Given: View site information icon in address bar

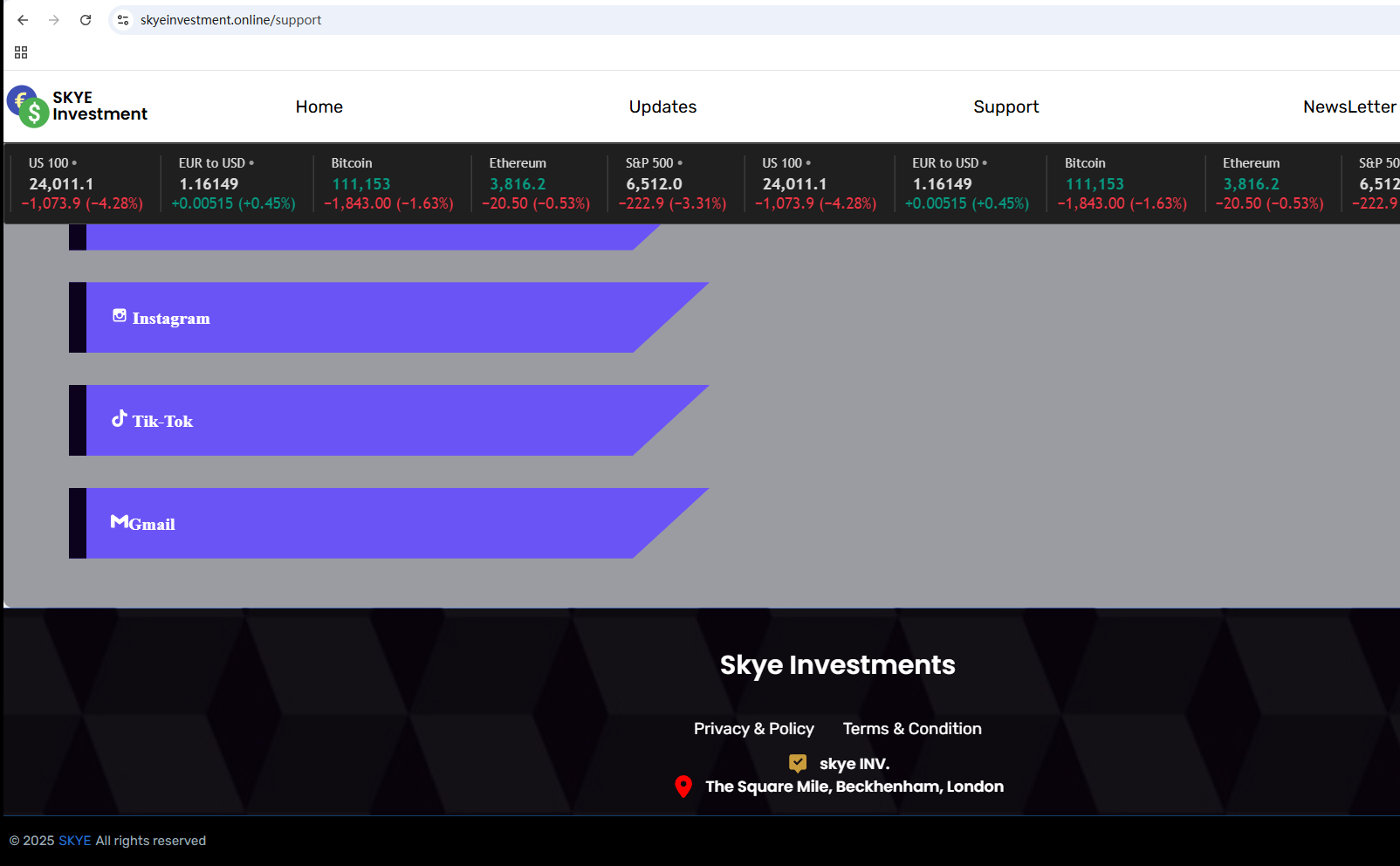Looking at the screenshot, I should click(123, 20).
